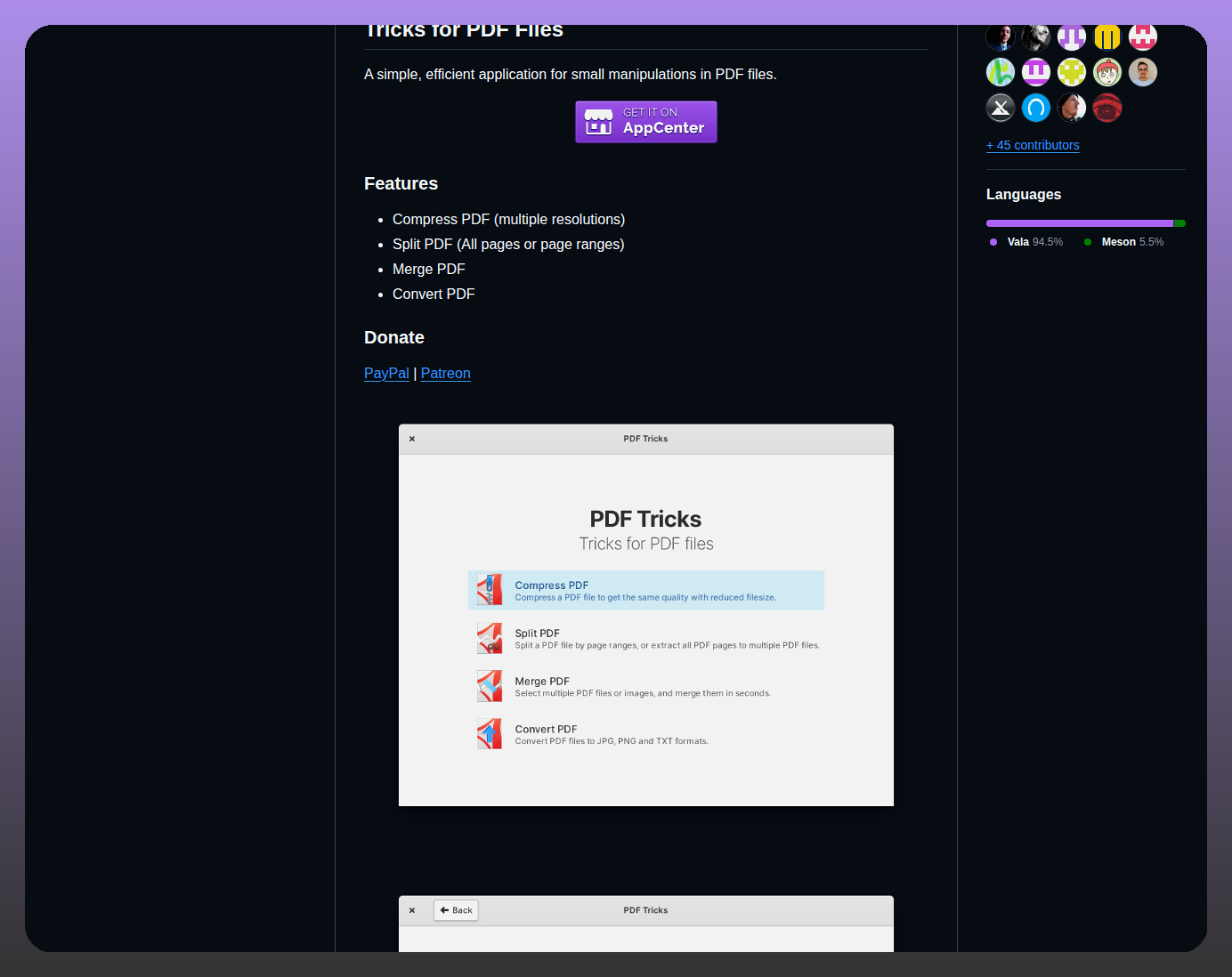Select the highlighted Compress PDF row in the screenshot
This screenshot has height=977, width=1232.
[646, 590]
